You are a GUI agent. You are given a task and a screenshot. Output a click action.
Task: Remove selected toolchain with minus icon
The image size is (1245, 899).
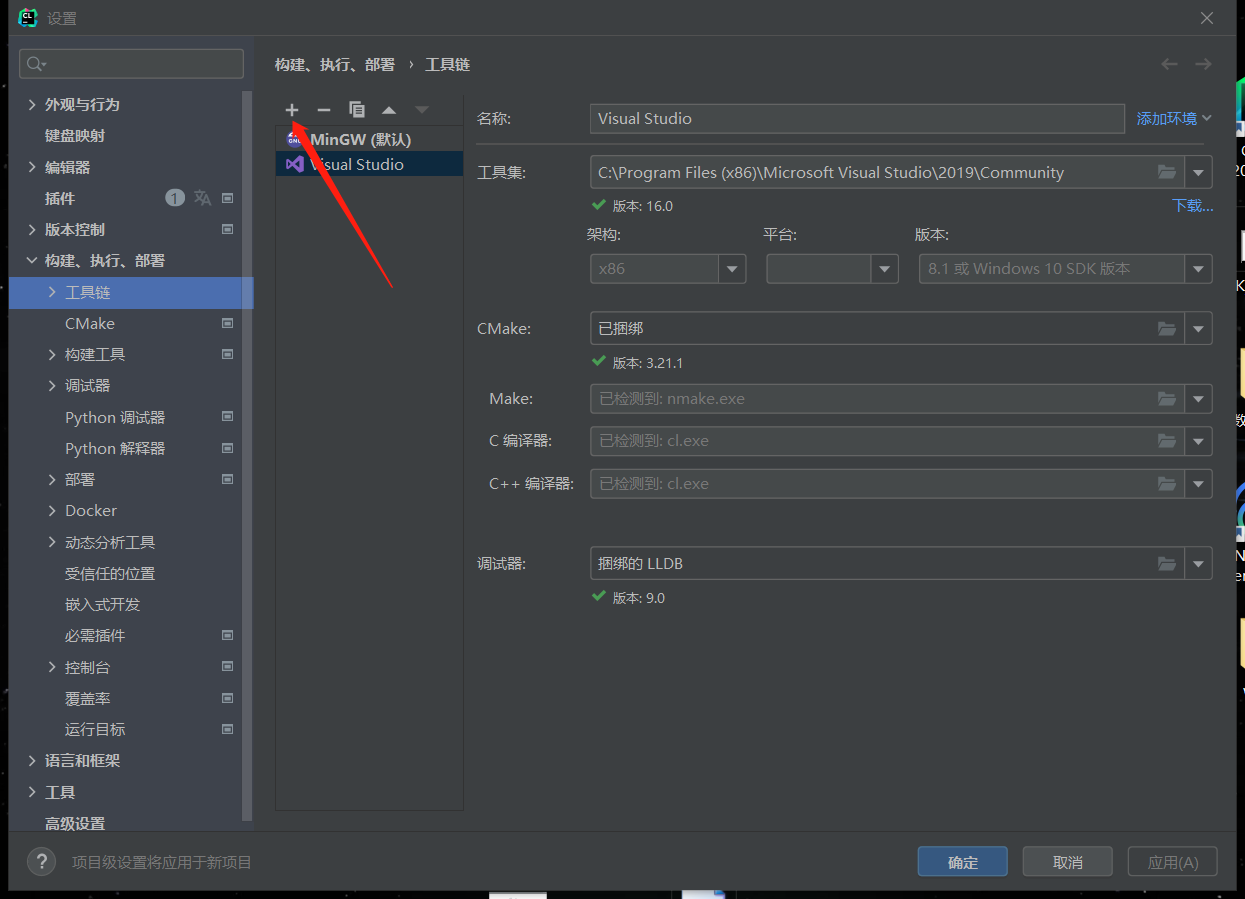(x=324, y=110)
